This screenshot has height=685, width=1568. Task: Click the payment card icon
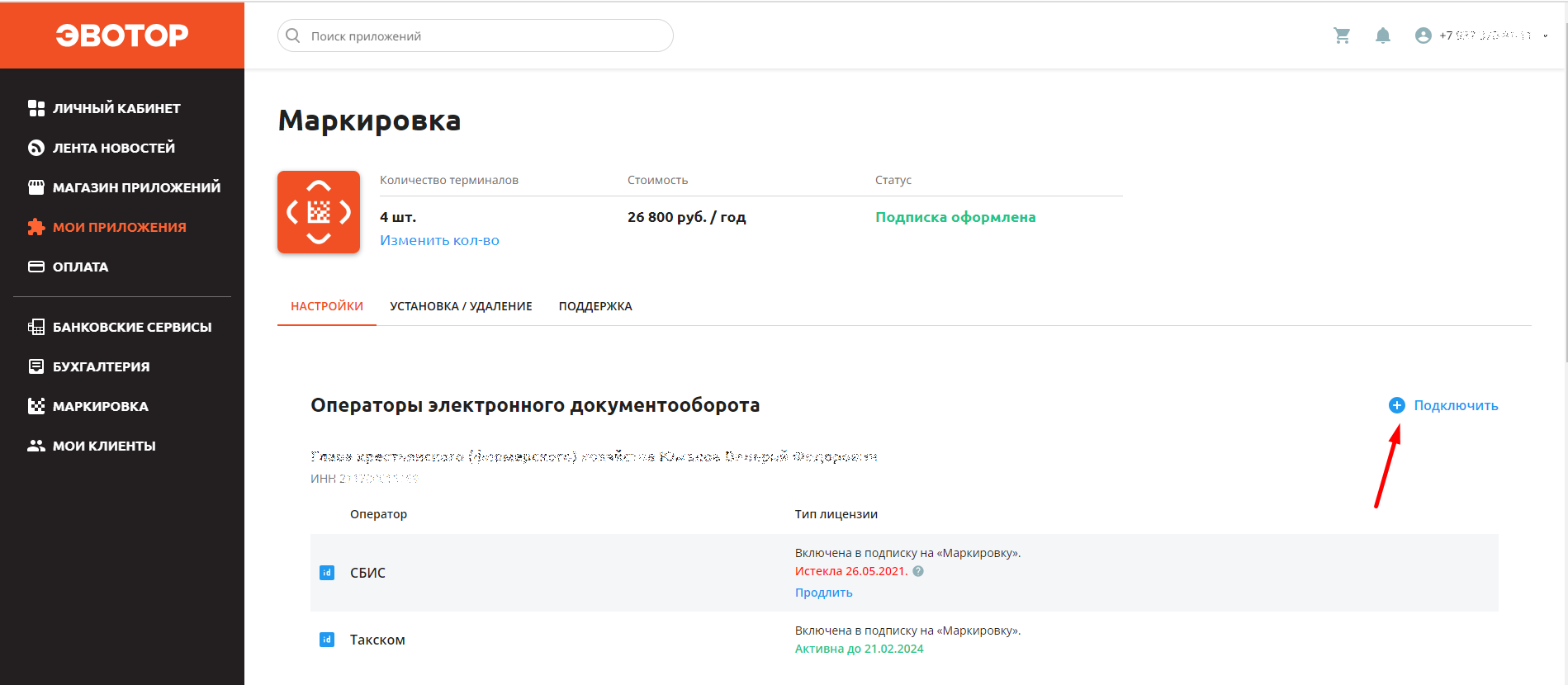36,267
